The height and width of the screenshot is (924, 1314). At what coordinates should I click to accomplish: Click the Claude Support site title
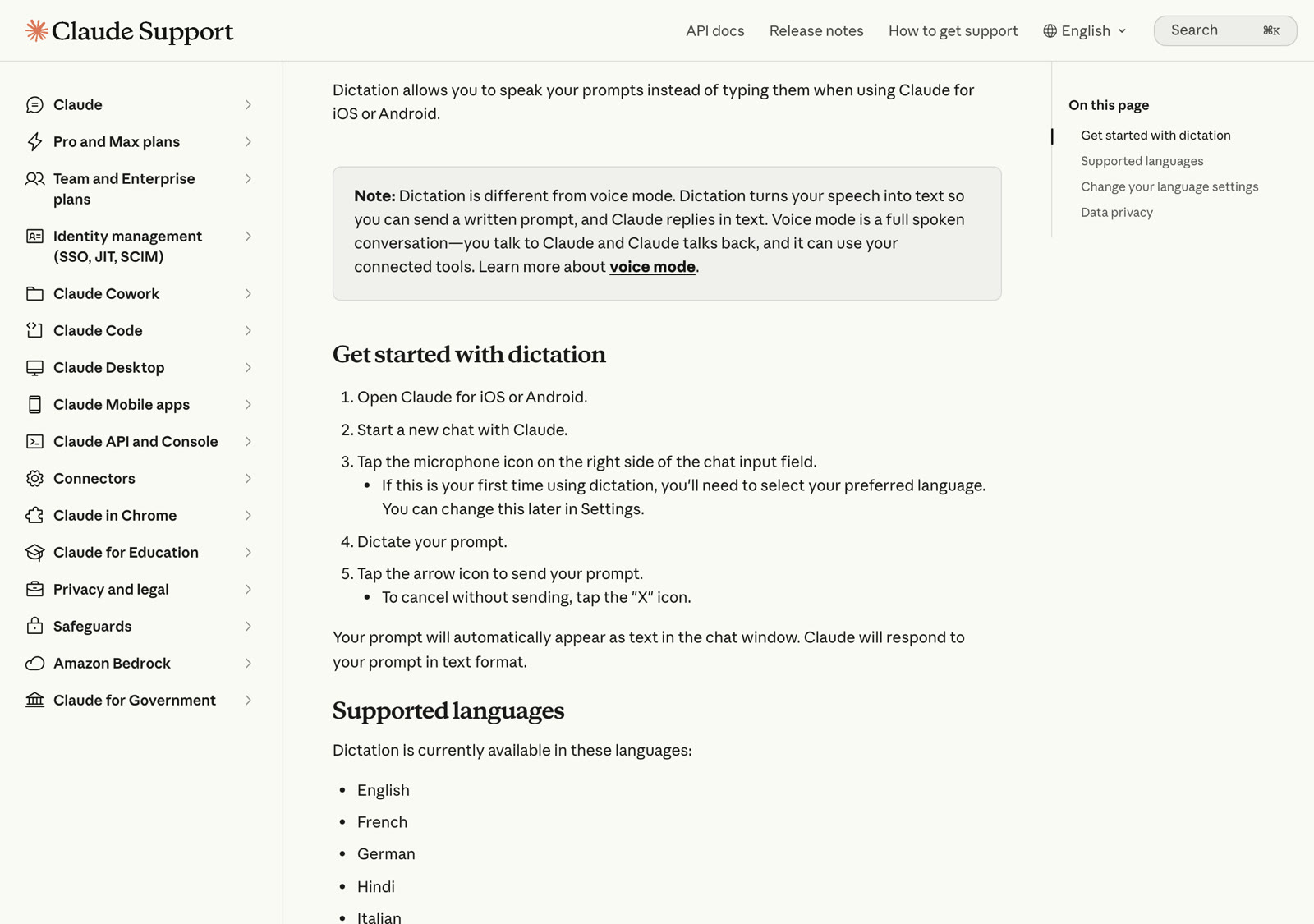[142, 30]
